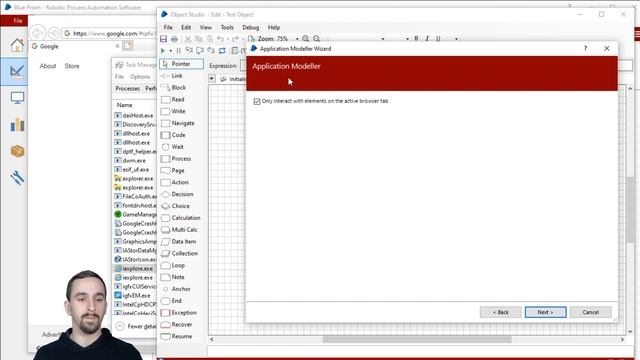
Task: Select the Resume stage tool
Action: pos(176,336)
